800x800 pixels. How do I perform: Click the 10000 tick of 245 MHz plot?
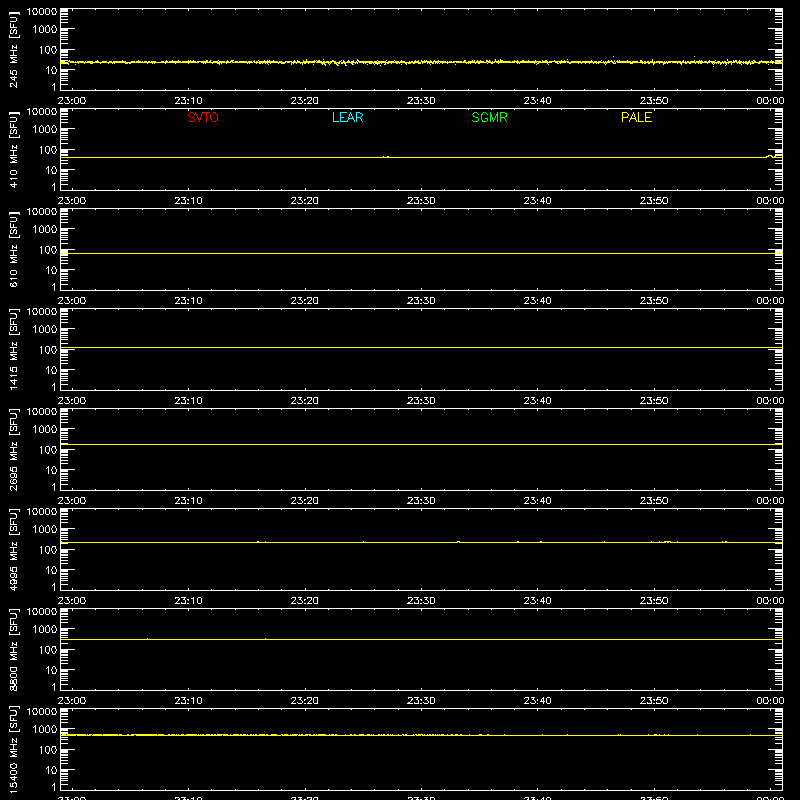click(42, 12)
